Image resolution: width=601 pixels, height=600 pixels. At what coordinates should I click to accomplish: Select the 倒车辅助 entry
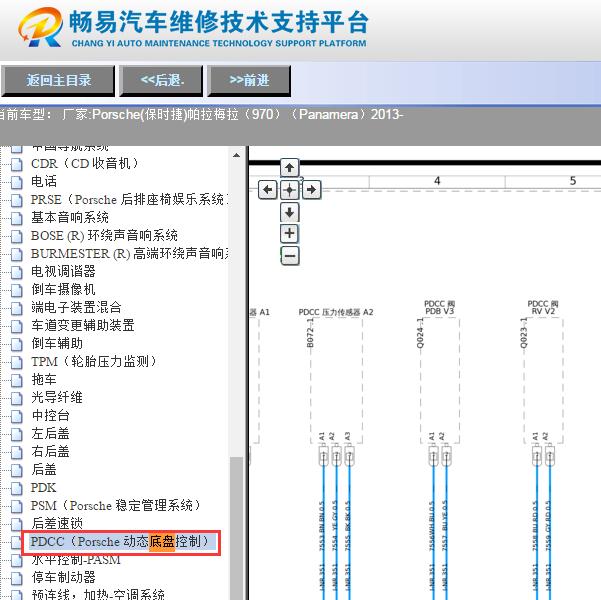click(x=57, y=344)
